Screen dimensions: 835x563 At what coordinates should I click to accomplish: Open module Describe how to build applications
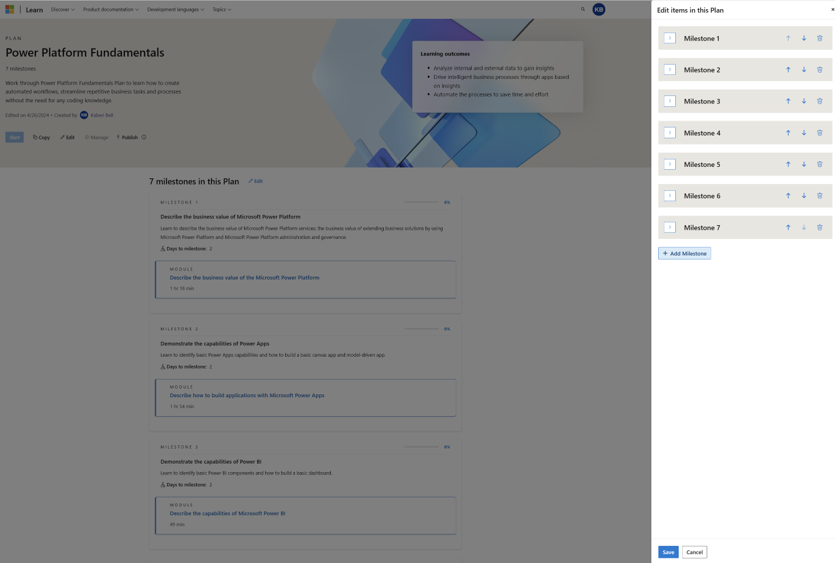click(x=247, y=395)
